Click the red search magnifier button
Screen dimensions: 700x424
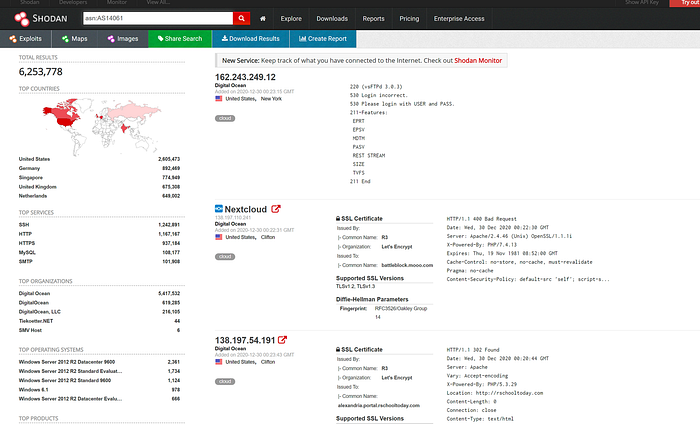pos(242,18)
